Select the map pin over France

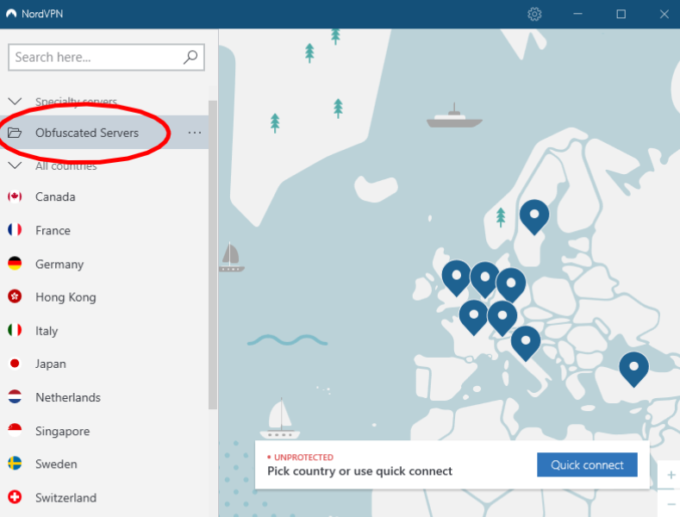point(474,317)
